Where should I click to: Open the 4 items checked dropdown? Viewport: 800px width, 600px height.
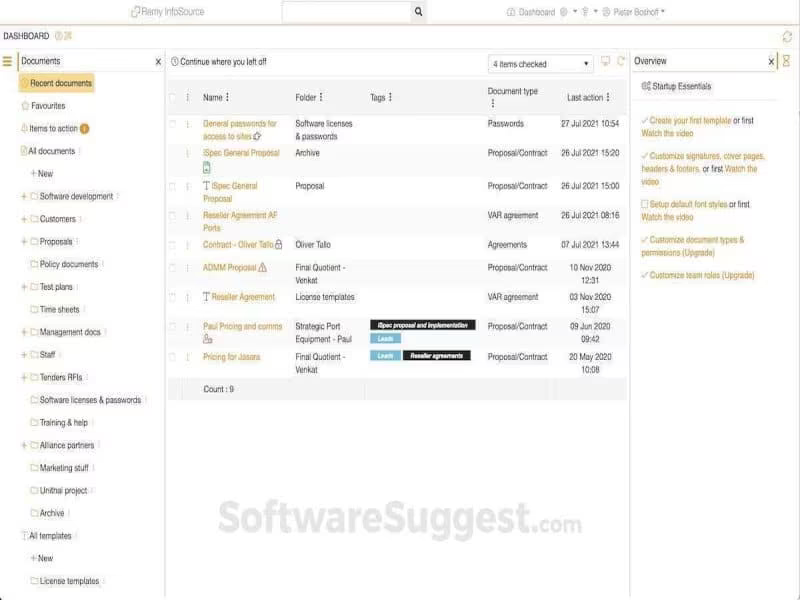[540, 64]
